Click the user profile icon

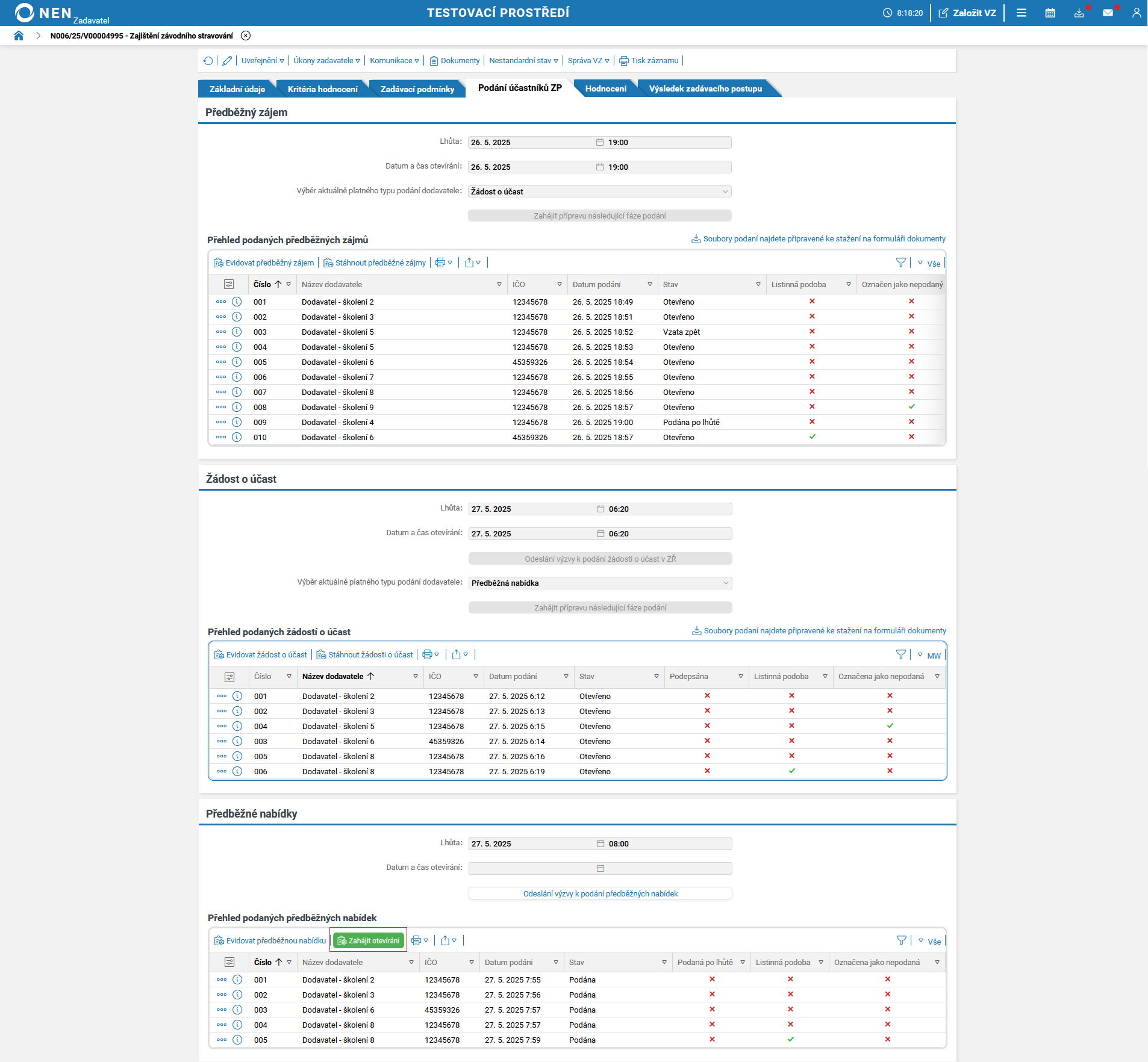point(1136,13)
